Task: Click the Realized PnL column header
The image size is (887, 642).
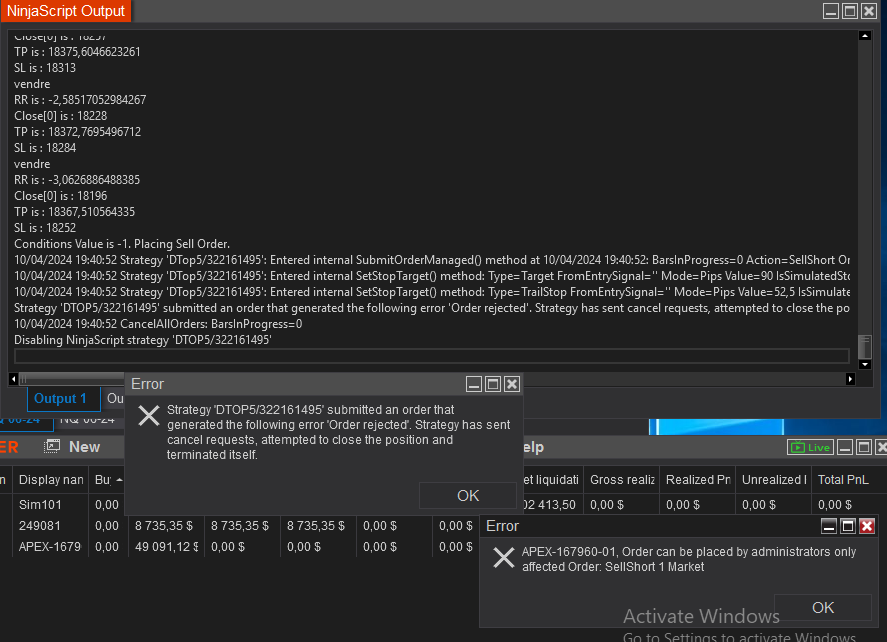Action: (x=697, y=480)
